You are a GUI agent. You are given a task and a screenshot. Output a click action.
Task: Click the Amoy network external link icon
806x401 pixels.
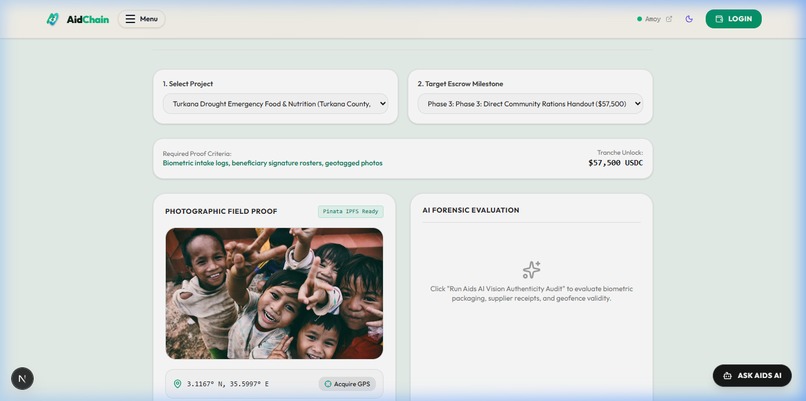point(669,19)
